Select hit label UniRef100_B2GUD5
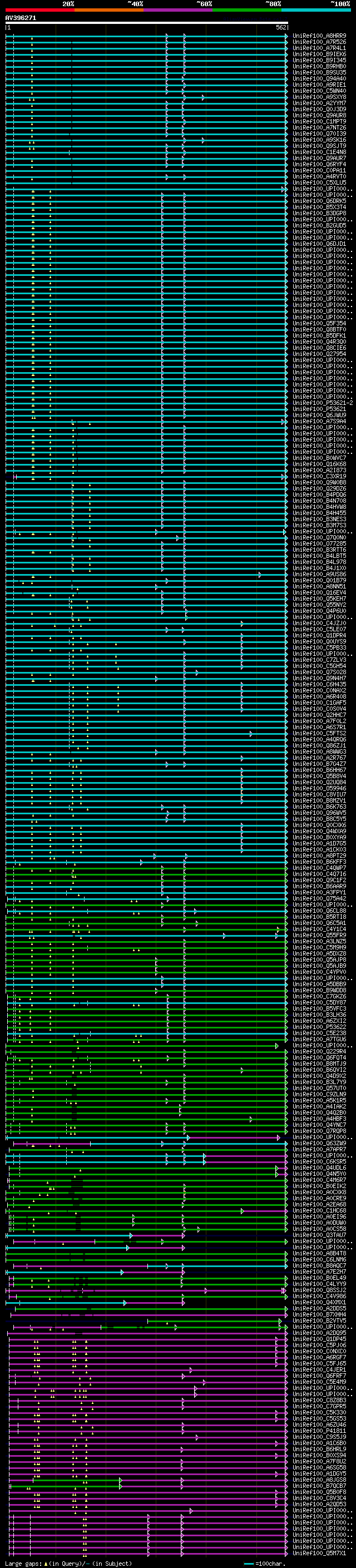Image resolution: width=356 pixels, height=1568 pixels. click(x=319, y=225)
